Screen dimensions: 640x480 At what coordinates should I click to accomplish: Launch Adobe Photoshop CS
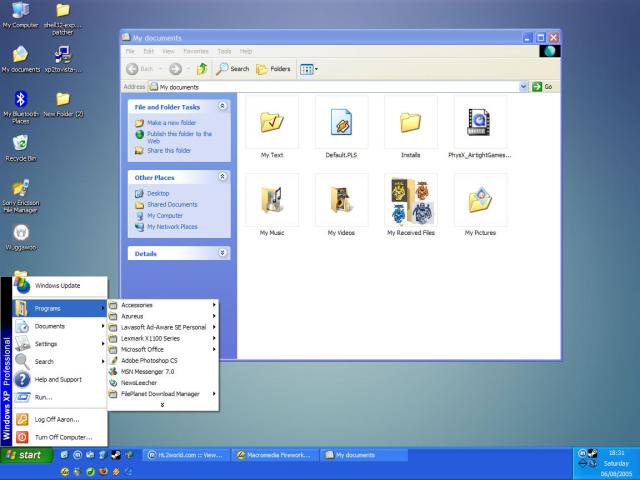click(x=163, y=360)
